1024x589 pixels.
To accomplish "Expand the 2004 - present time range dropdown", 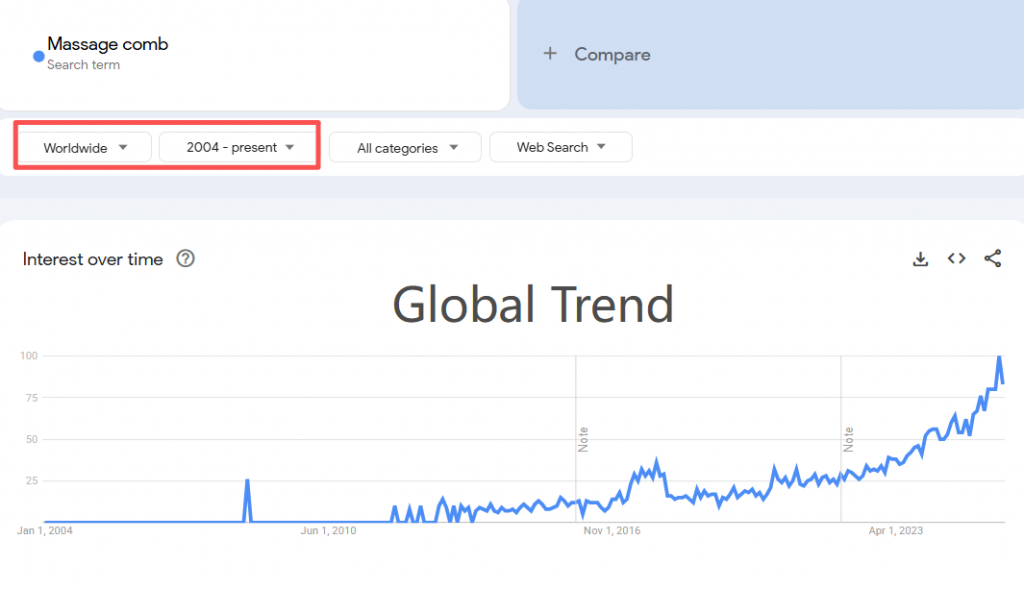I will [x=240, y=148].
